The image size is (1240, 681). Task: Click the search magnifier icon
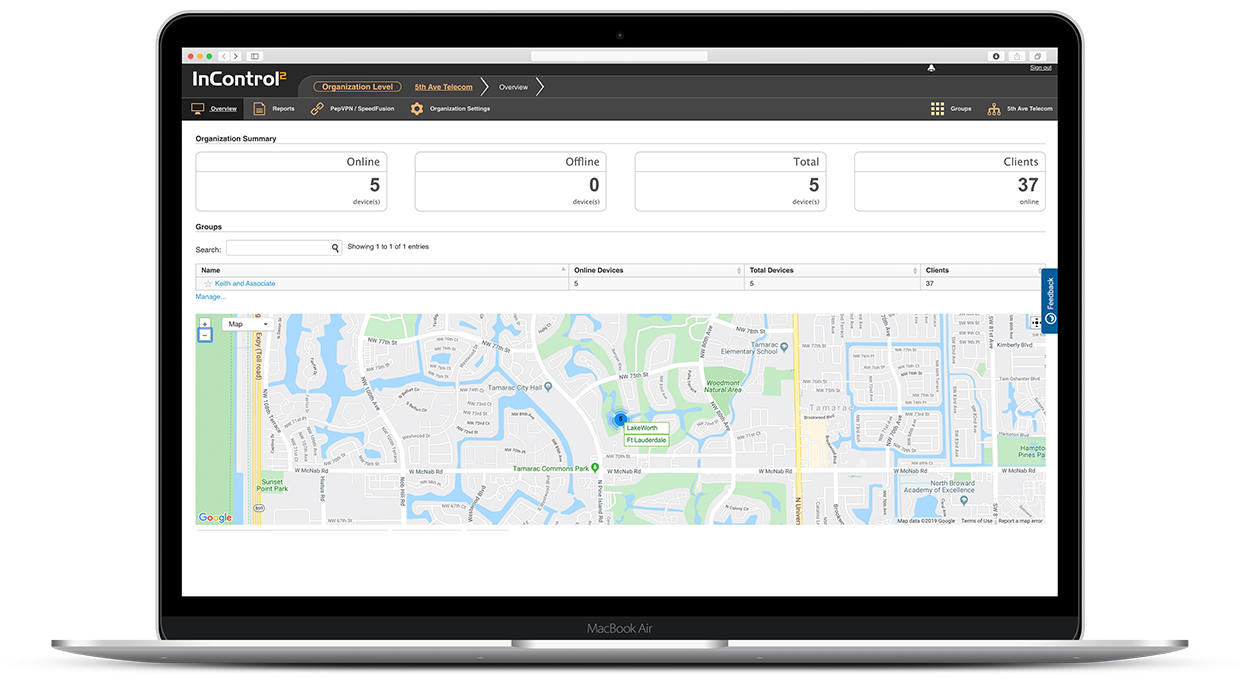coord(335,247)
